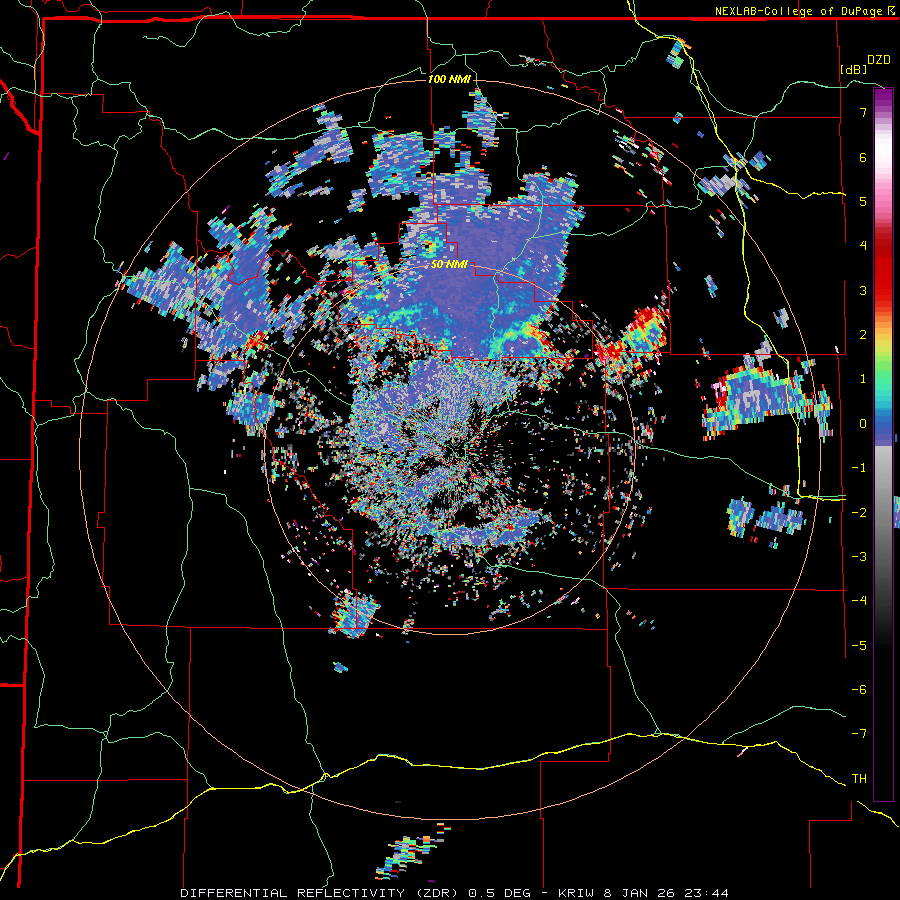900x900 pixels.
Task: Click the -7 value on color scale
Action: (859, 734)
